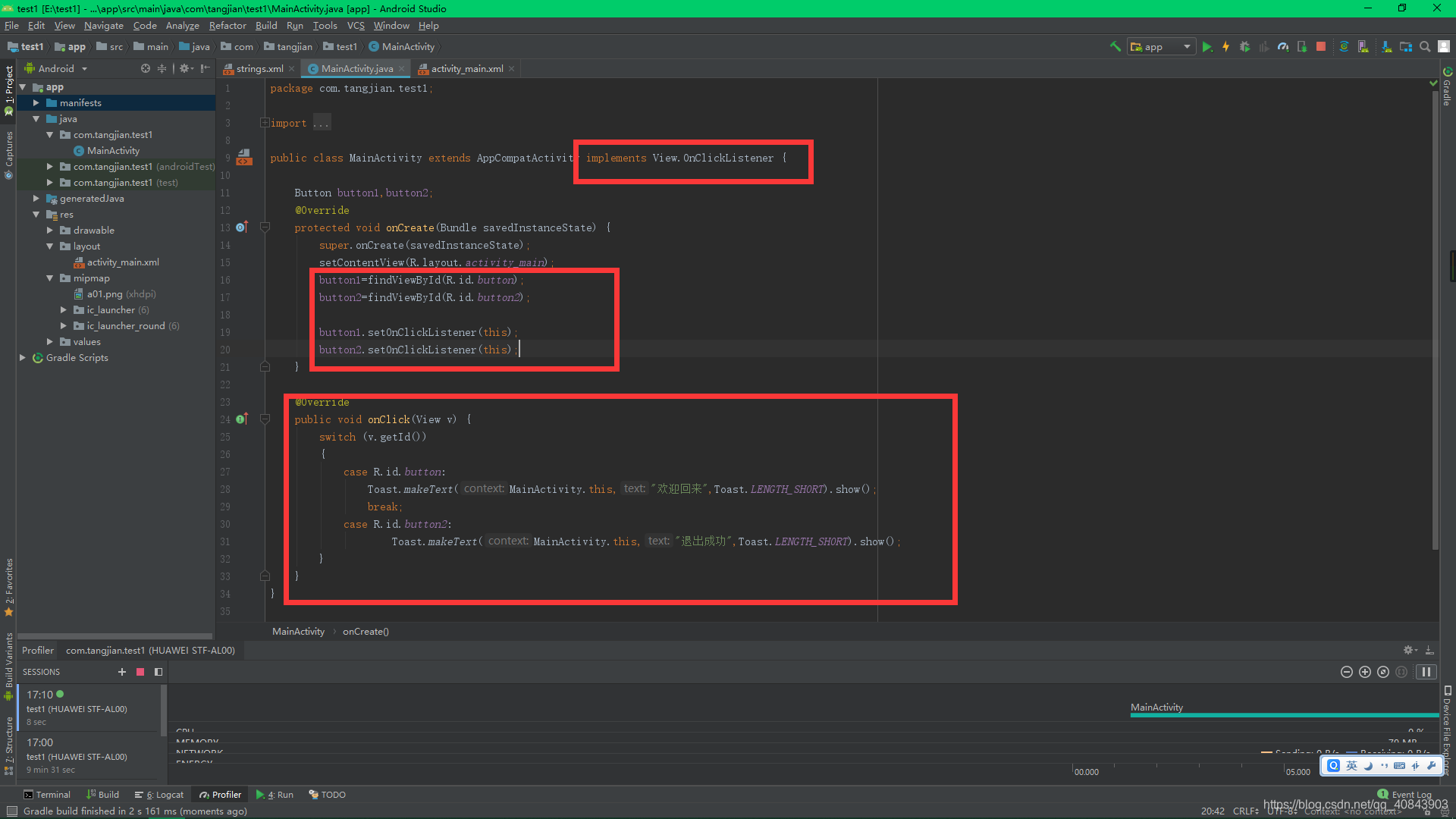Open the Terminal tool window

(47, 795)
